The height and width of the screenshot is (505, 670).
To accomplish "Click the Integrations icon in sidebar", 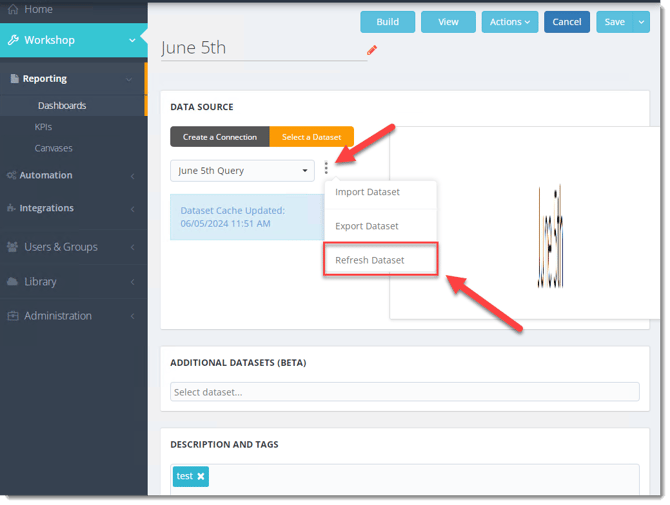I will (12, 208).
